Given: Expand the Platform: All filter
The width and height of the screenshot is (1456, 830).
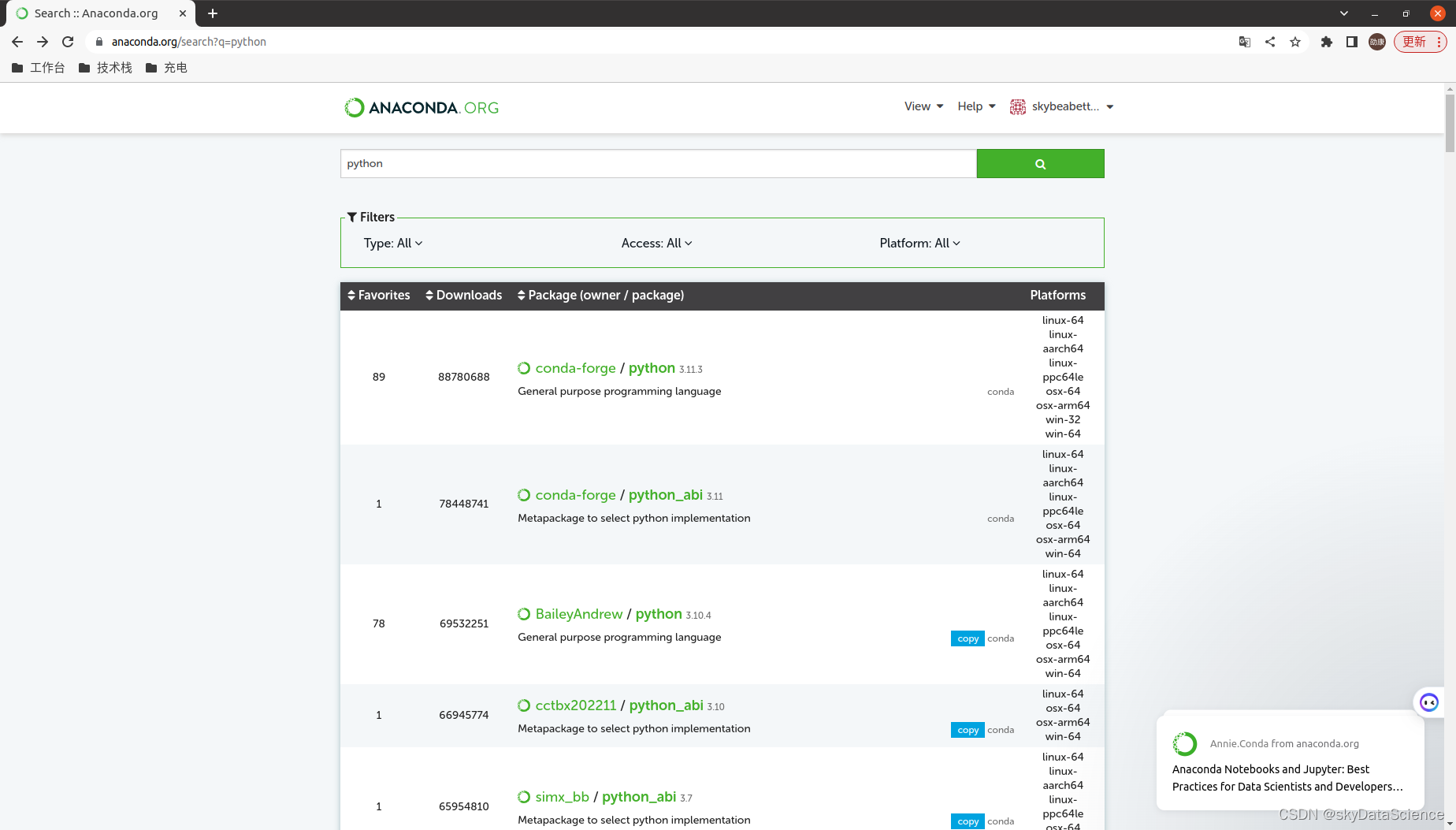Looking at the screenshot, I should [x=919, y=244].
